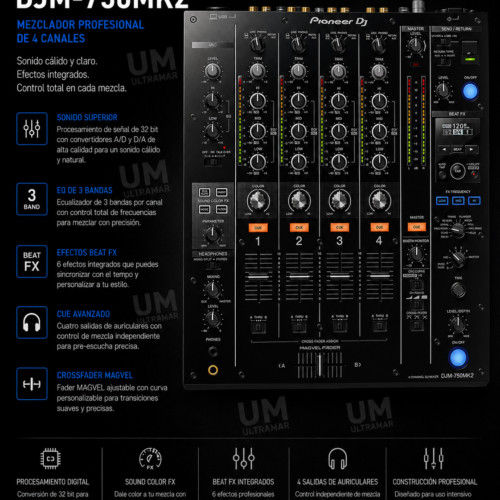Click the Beat FX Level/Depth knob
This screenshot has height=500, width=500.
click(x=458, y=324)
